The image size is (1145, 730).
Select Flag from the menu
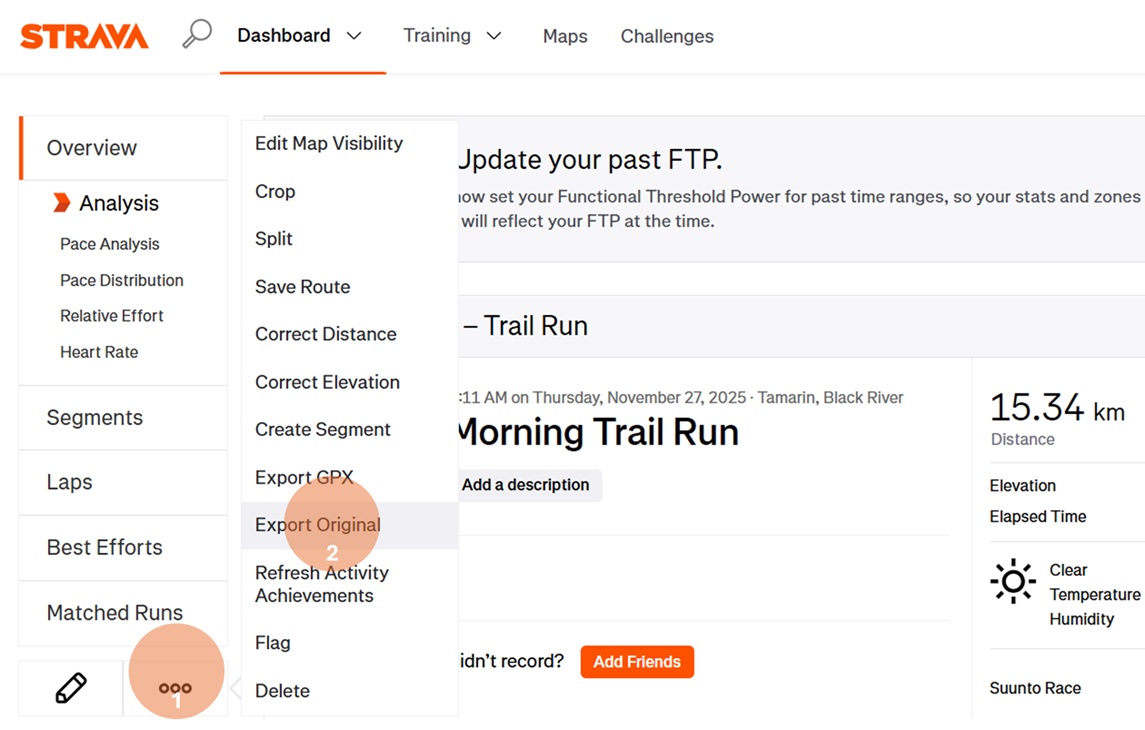click(x=272, y=642)
